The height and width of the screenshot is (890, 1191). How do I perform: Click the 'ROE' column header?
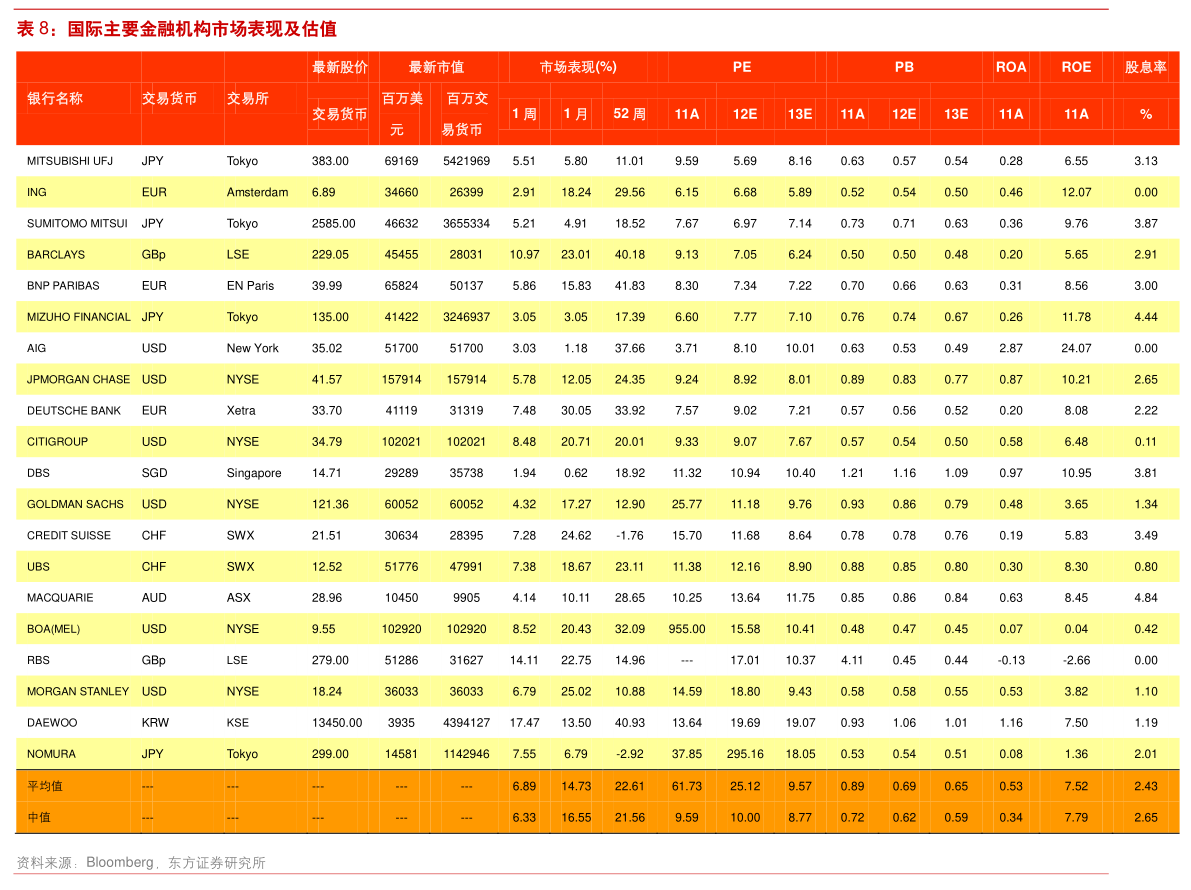pyautogui.click(x=1076, y=67)
